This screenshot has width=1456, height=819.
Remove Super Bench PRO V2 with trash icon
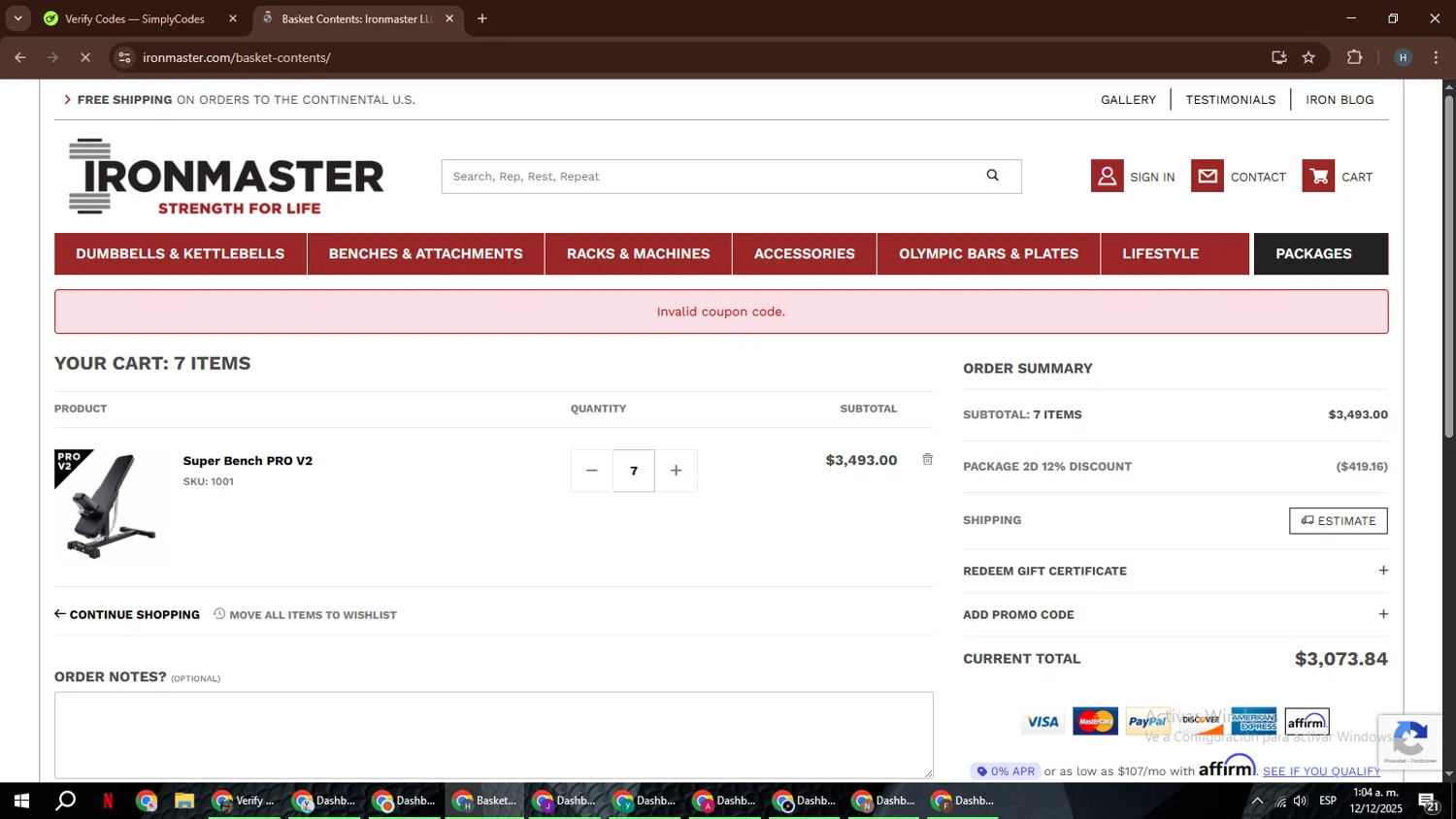927,459
